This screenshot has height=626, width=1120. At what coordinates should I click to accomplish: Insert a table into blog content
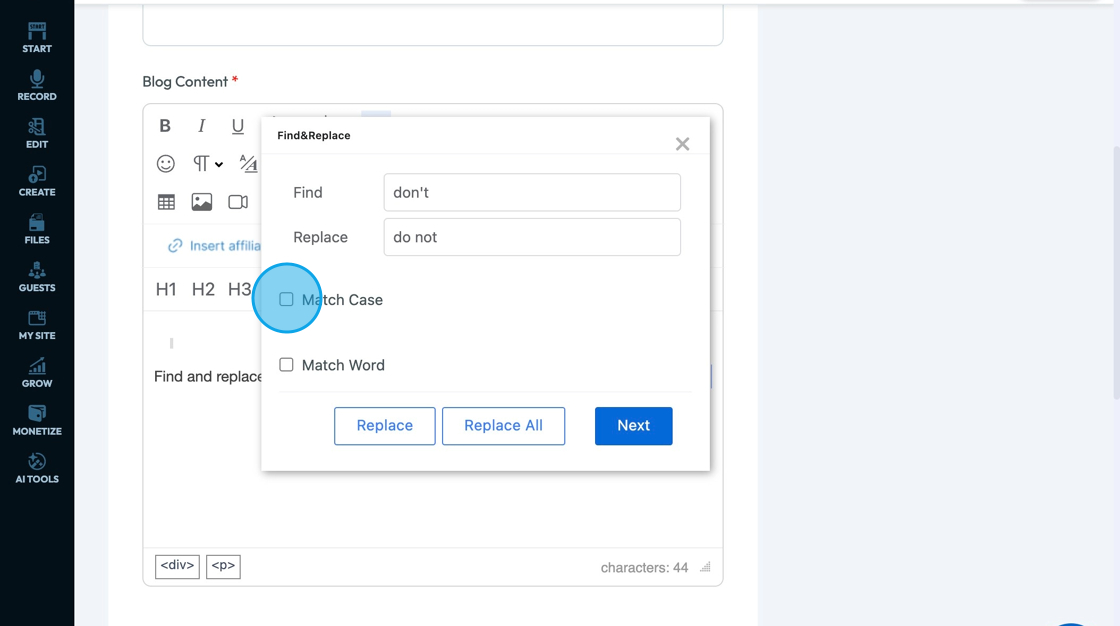166,202
